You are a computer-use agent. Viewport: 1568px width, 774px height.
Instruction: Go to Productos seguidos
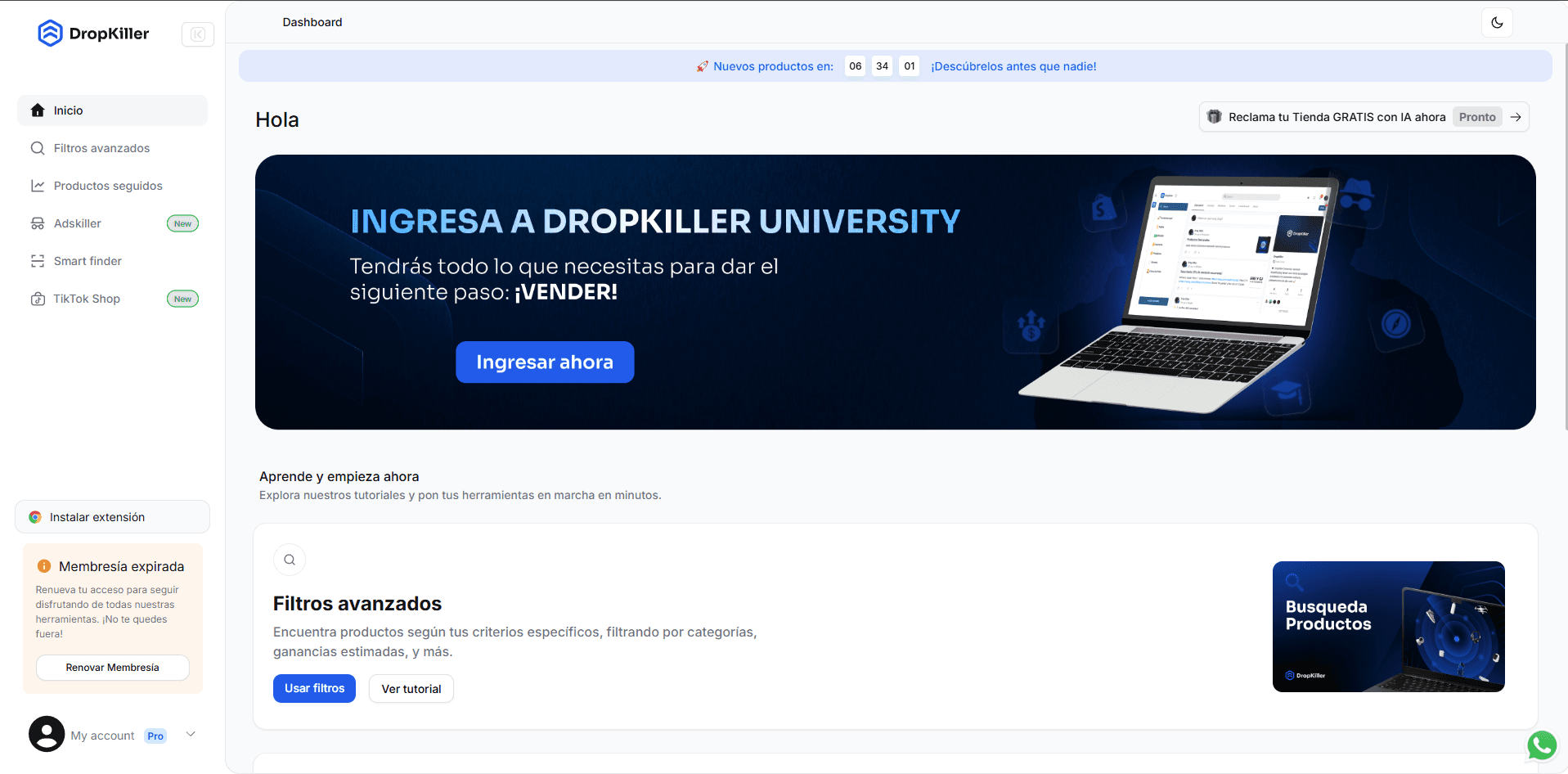pos(112,186)
